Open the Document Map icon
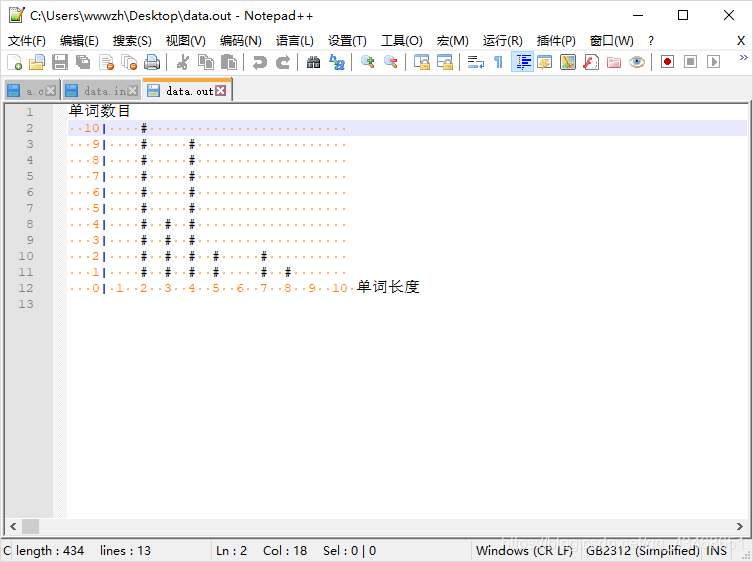The image size is (753, 562). point(568,62)
